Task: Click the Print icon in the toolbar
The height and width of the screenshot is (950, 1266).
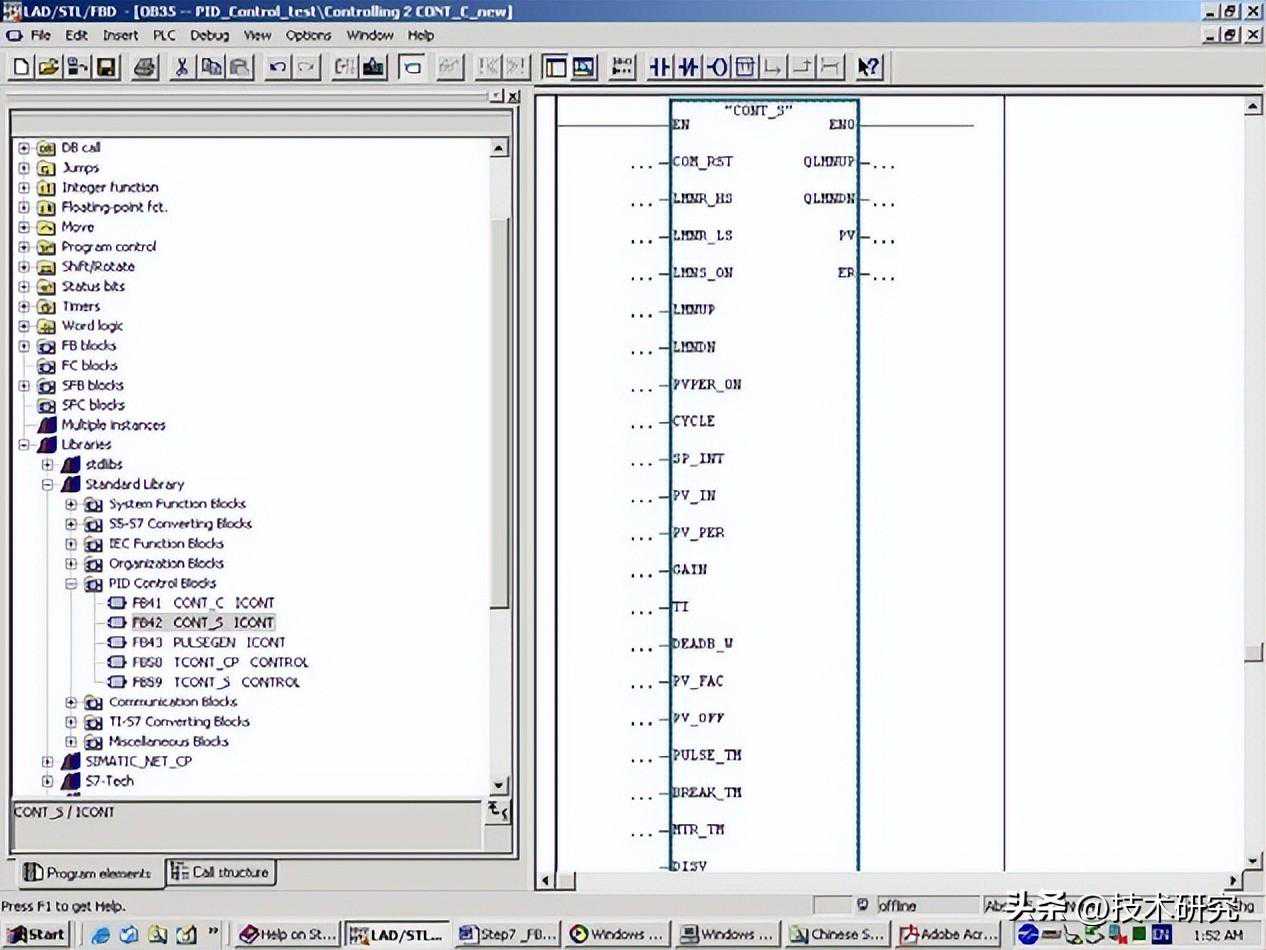Action: (x=145, y=67)
